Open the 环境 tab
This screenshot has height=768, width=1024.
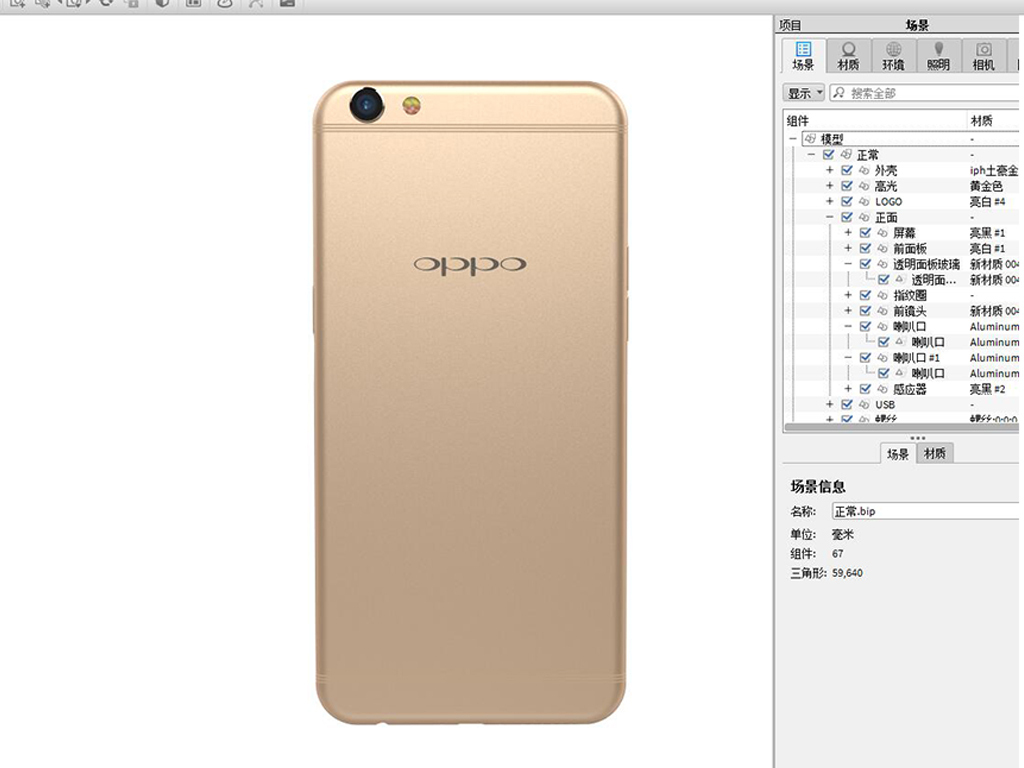pos(893,56)
